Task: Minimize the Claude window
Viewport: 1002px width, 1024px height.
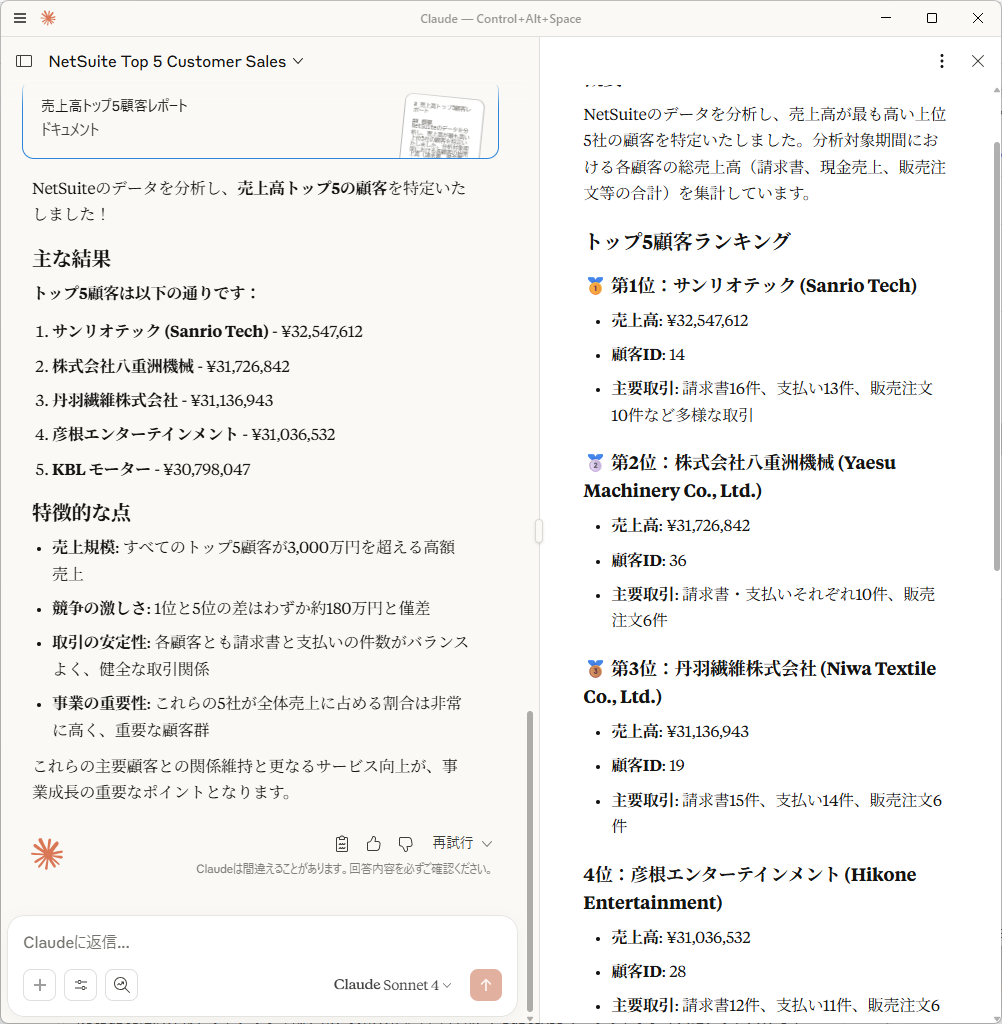Action: click(886, 18)
